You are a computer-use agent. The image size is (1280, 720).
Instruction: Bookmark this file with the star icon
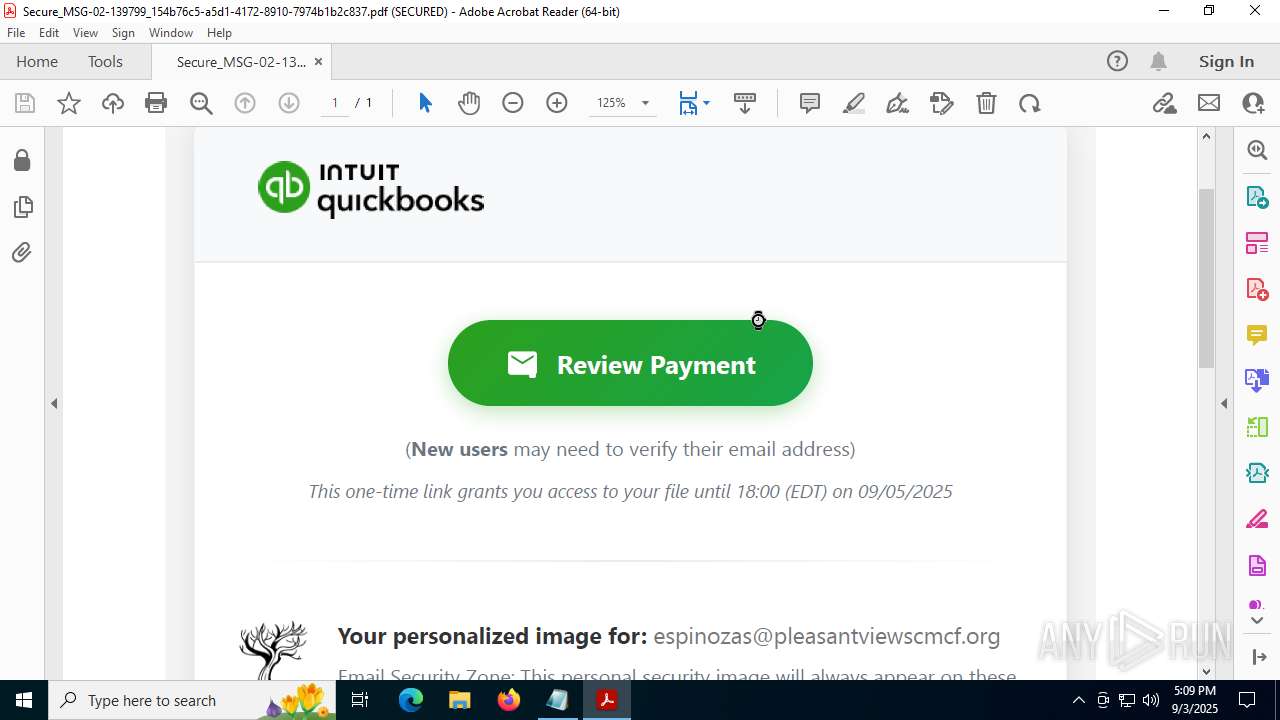coord(69,103)
